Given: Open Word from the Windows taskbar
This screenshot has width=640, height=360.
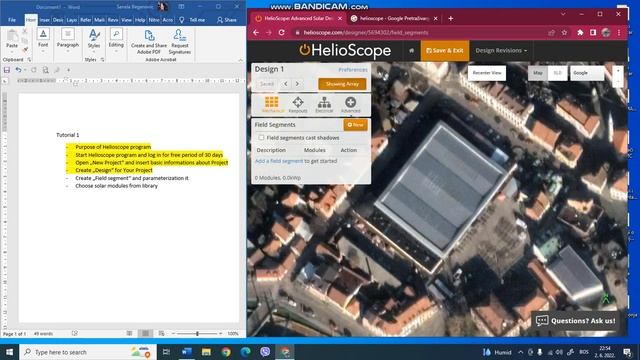Looking at the screenshot, I should pyautogui.click(x=187, y=351).
